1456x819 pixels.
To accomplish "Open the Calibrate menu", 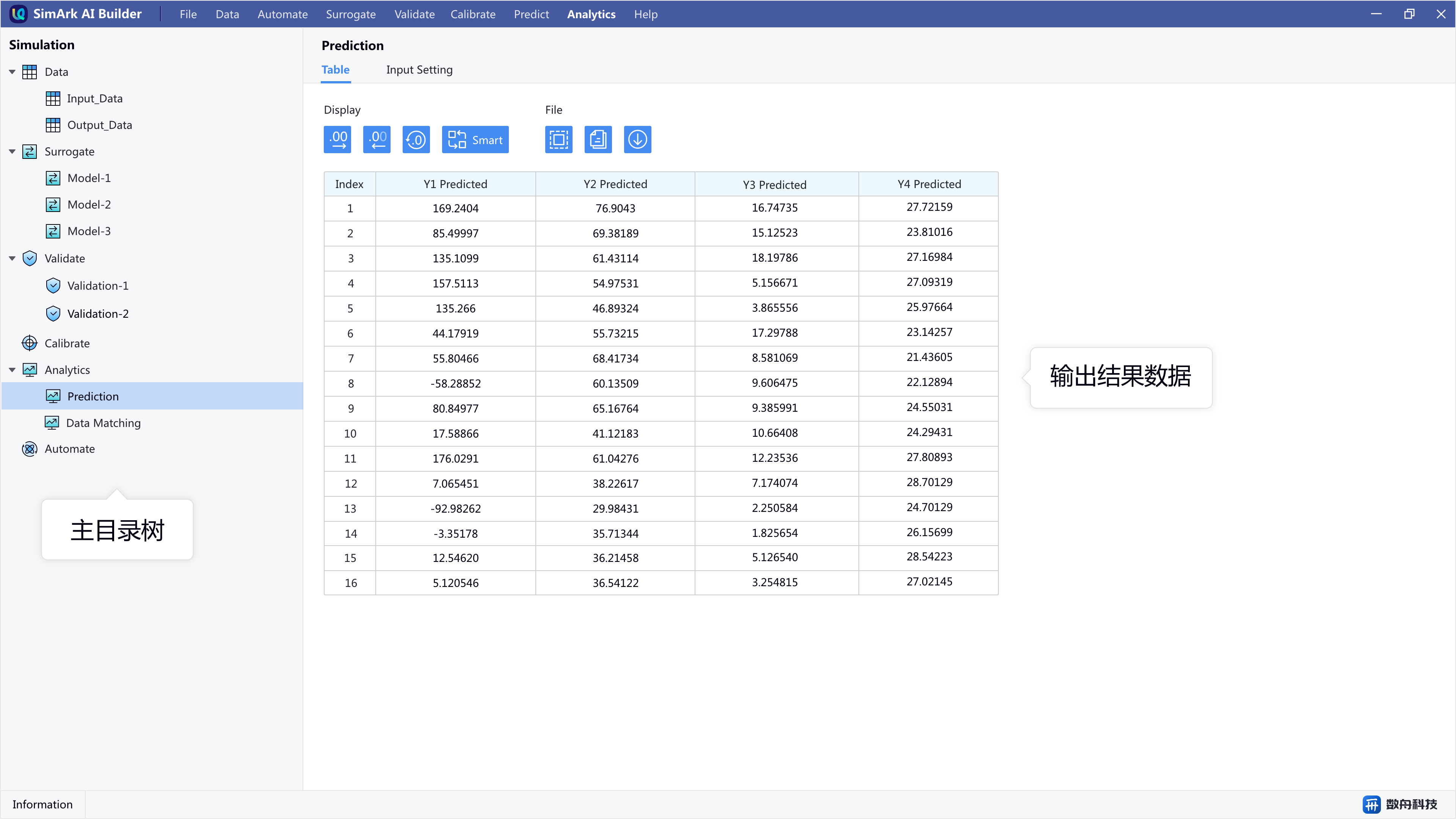I will tap(473, 14).
